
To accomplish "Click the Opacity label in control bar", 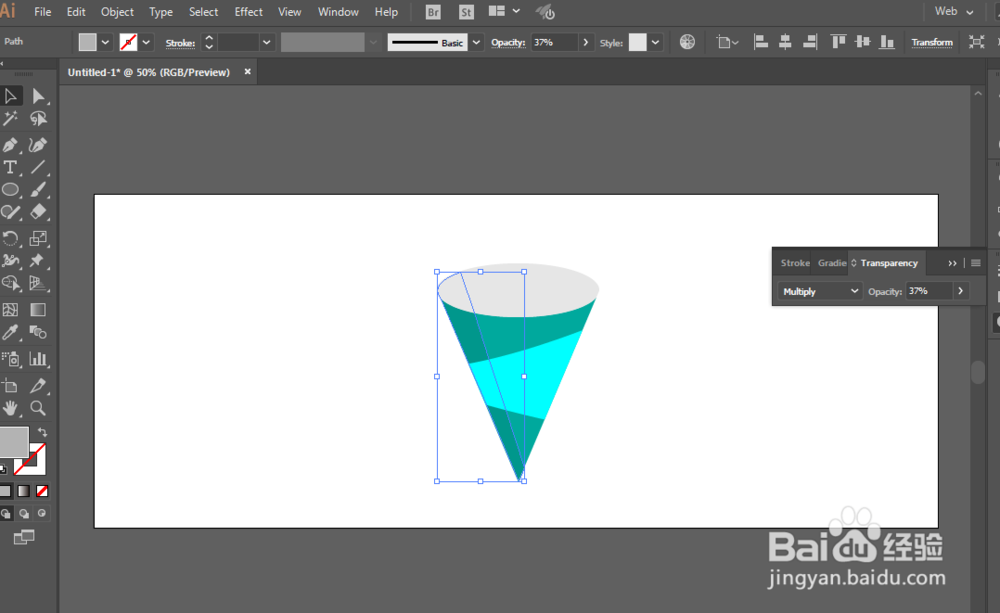I will (x=508, y=43).
